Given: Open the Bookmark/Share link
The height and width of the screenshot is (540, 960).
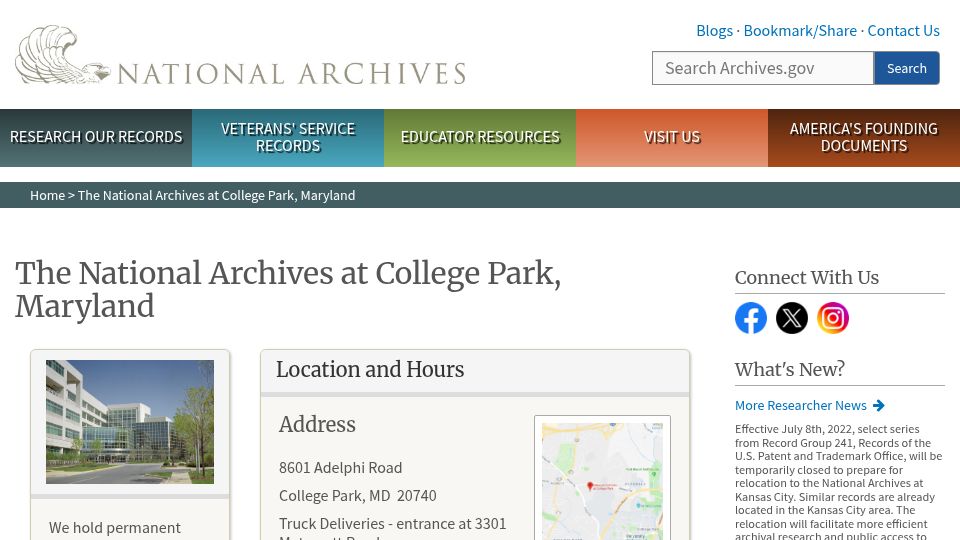Looking at the screenshot, I should [x=800, y=31].
